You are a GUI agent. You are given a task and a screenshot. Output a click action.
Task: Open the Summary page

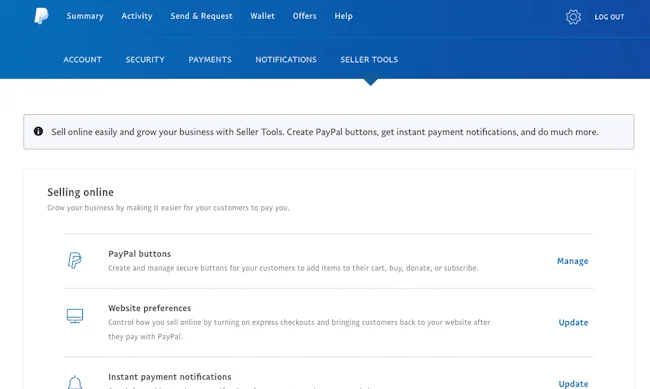(x=85, y=16)
